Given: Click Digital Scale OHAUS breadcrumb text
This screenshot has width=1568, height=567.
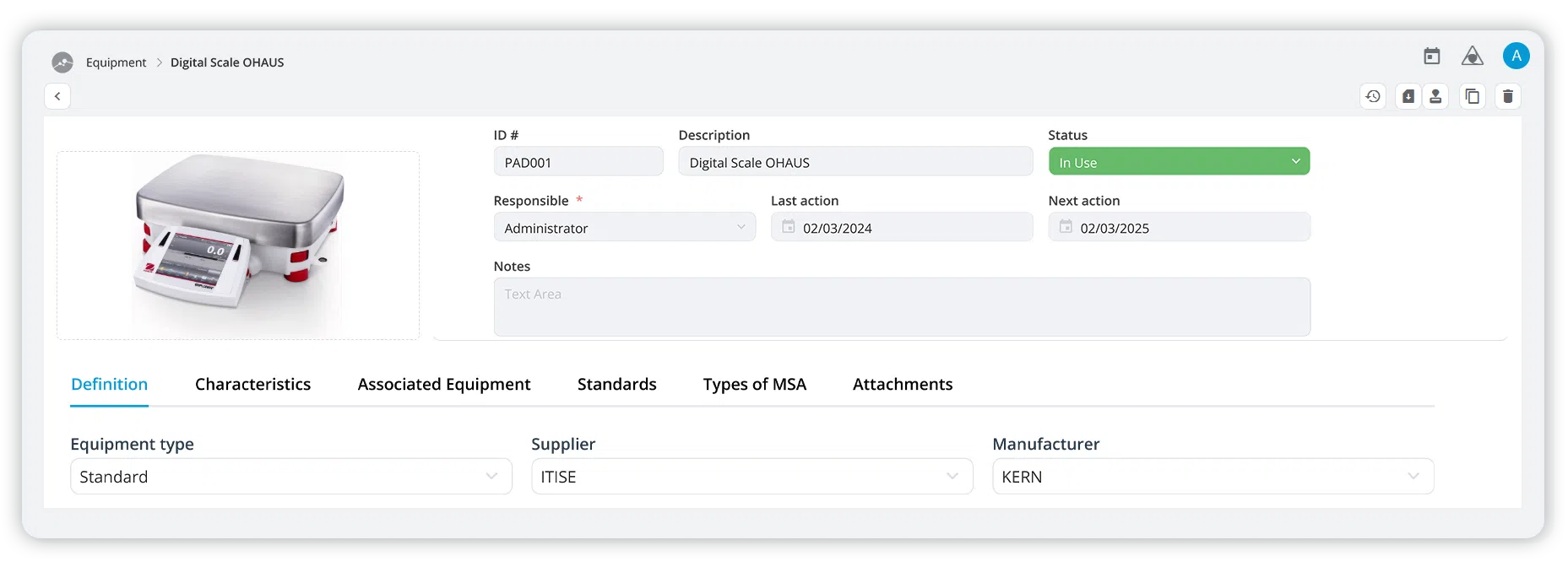Looking at the screenshot, I should pyautogui.click(x=227, y=62).
